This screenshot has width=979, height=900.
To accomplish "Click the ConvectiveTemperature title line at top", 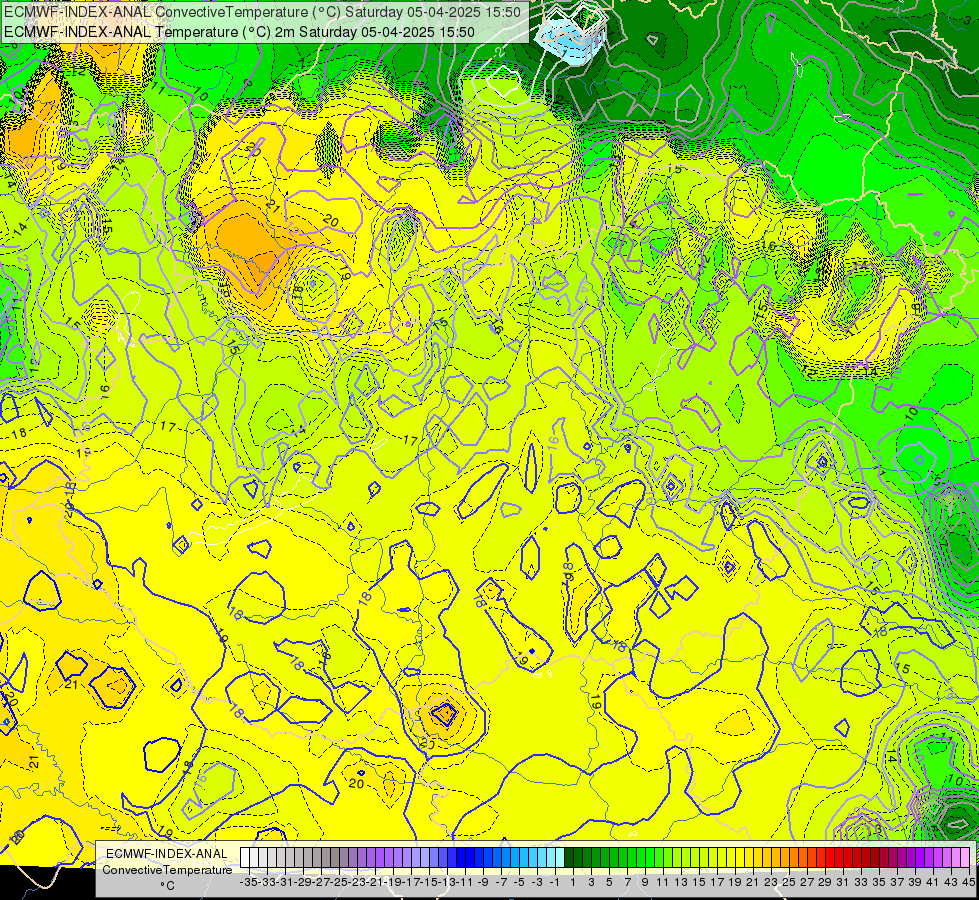I will (x=263, y=12).
